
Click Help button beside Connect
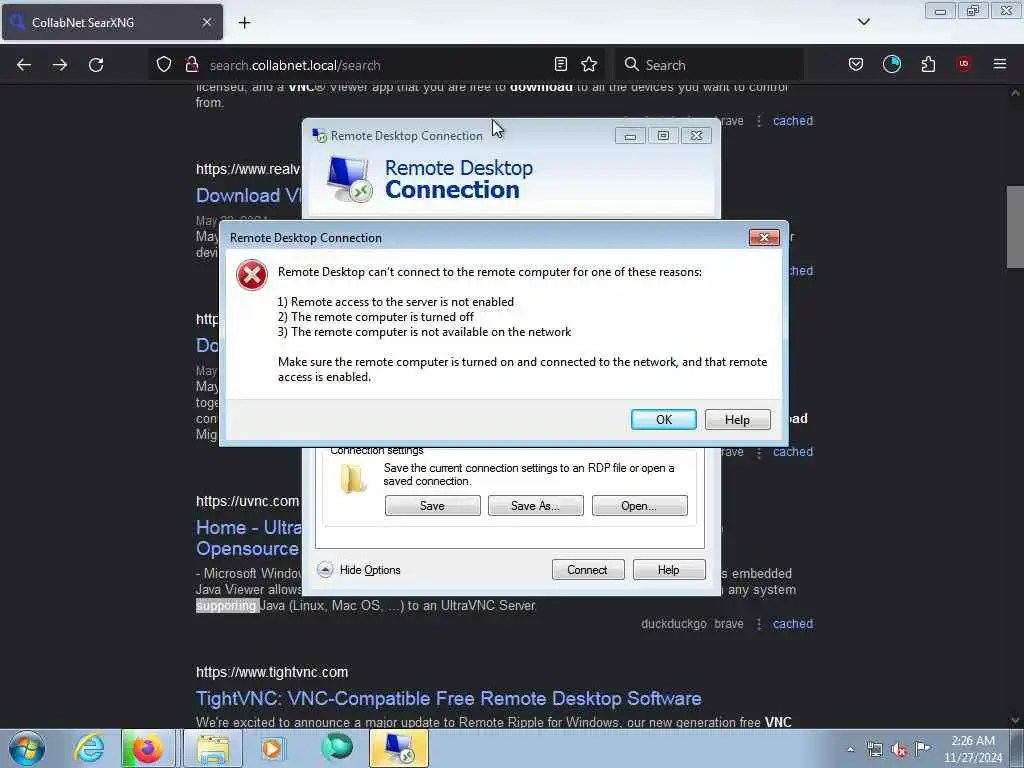(x=669, y=569)
